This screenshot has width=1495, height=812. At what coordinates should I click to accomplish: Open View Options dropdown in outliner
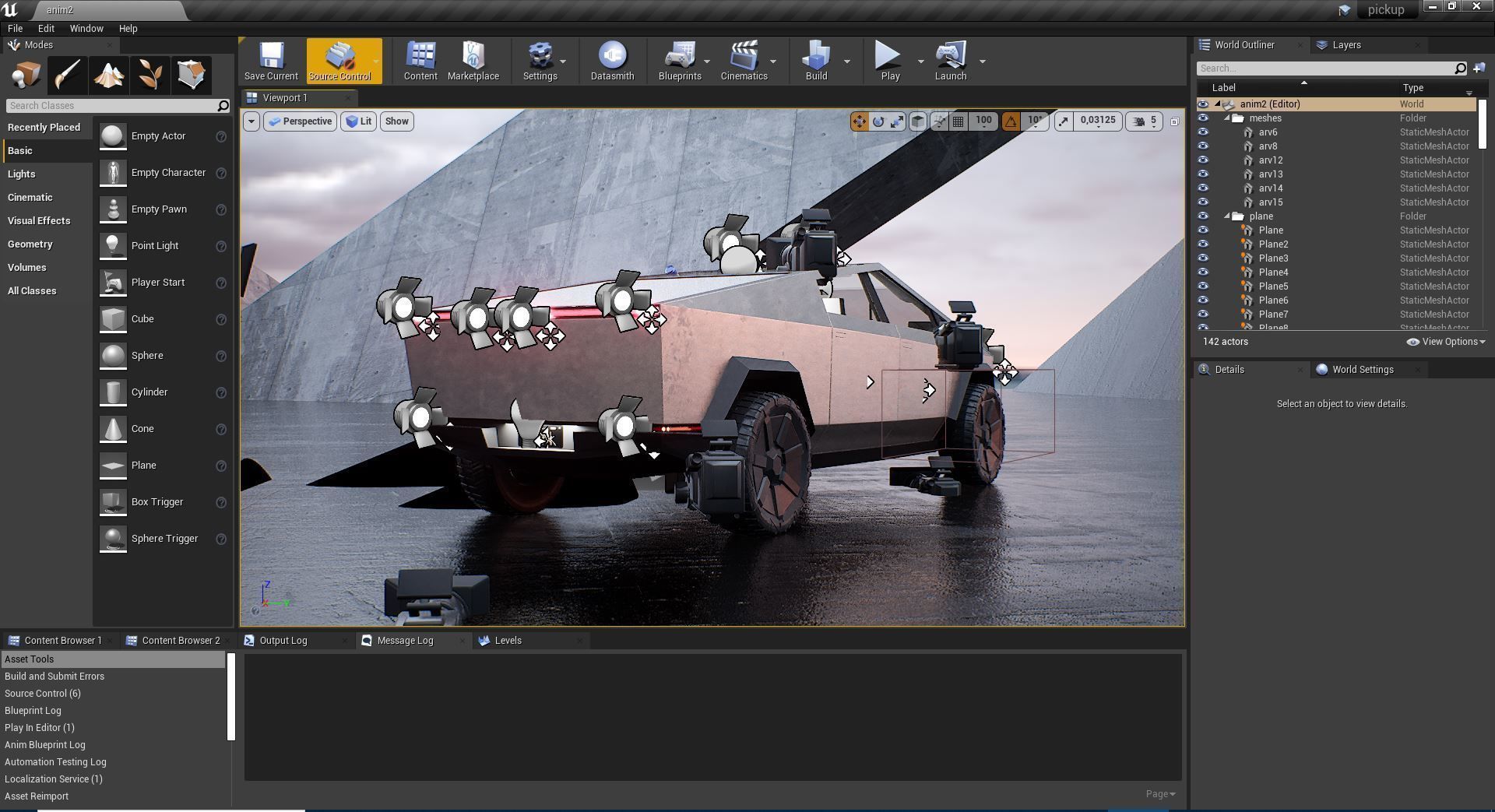click(x=1446, y=342)
